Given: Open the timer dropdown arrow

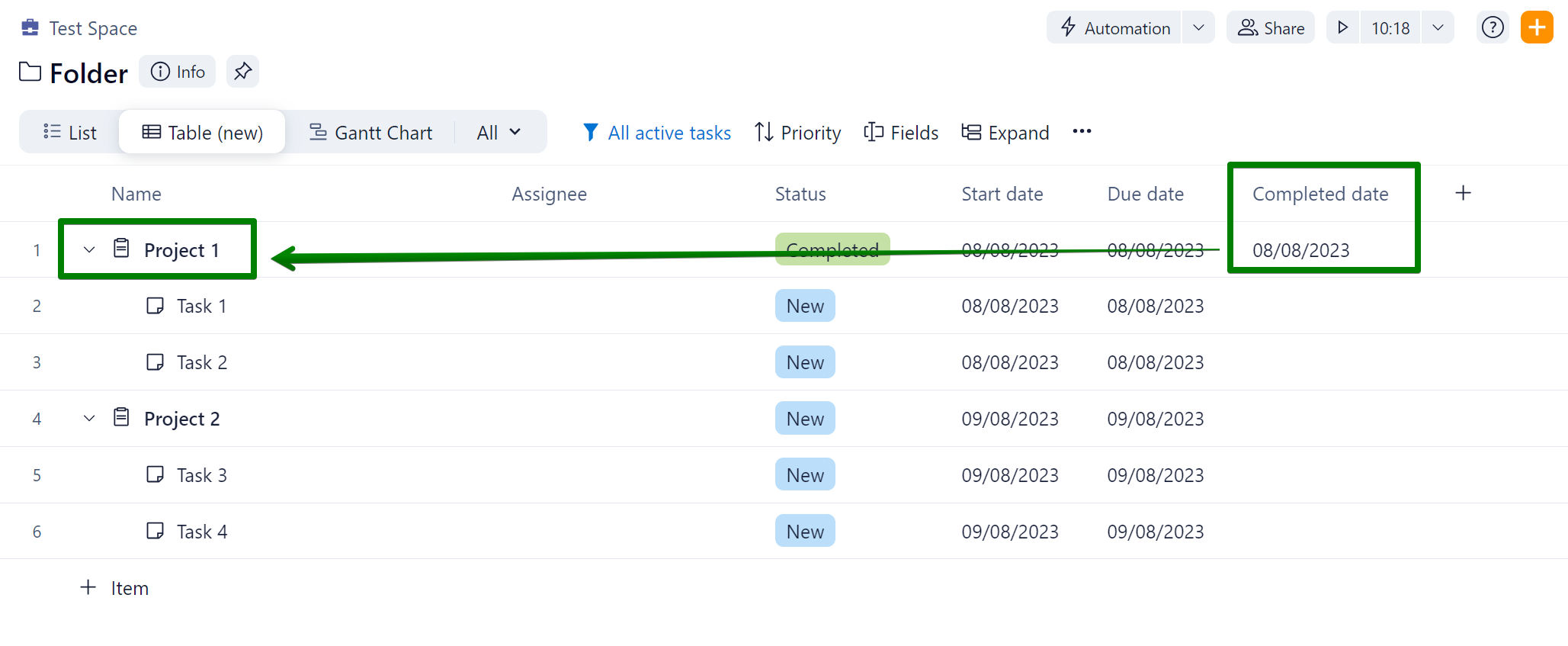Looking at the screenshot, I should tap(1438, 28).
